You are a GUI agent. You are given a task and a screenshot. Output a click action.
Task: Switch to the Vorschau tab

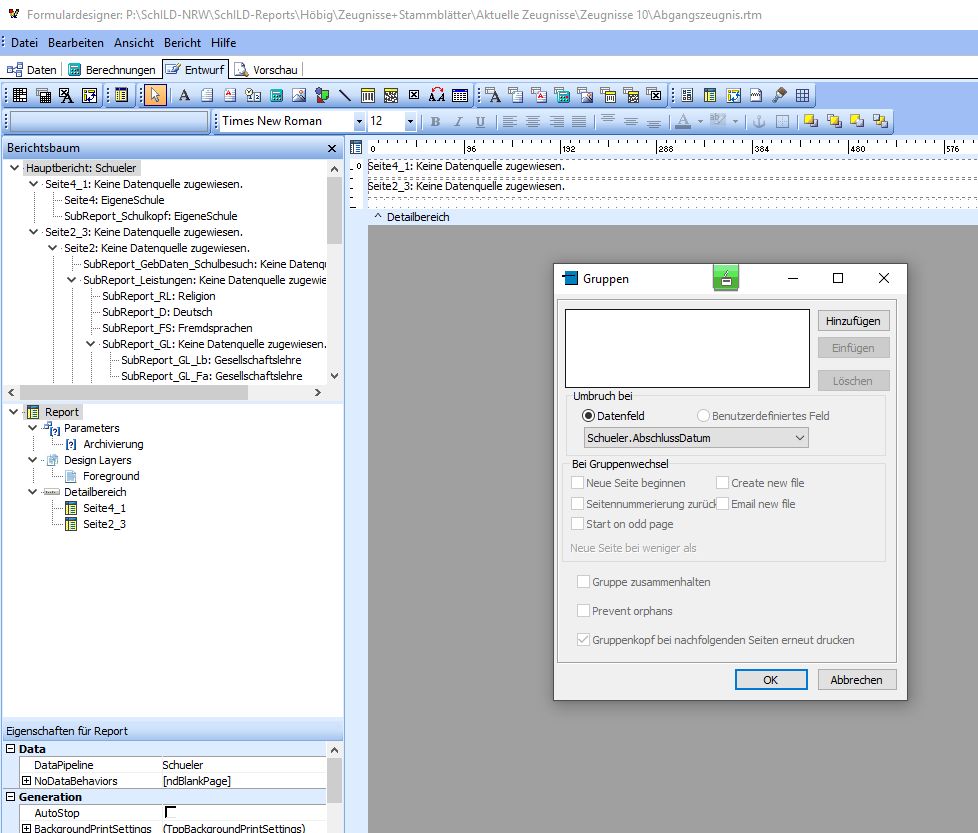click(x=267, y=70)
